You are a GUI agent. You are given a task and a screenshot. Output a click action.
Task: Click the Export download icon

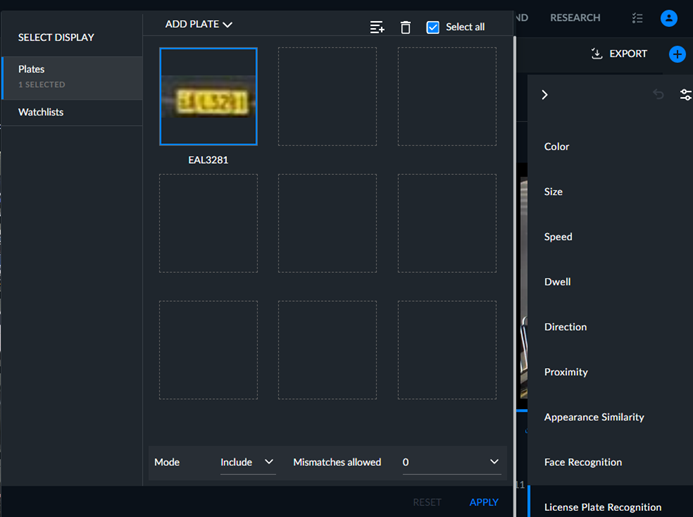click(x=597, y=54)
